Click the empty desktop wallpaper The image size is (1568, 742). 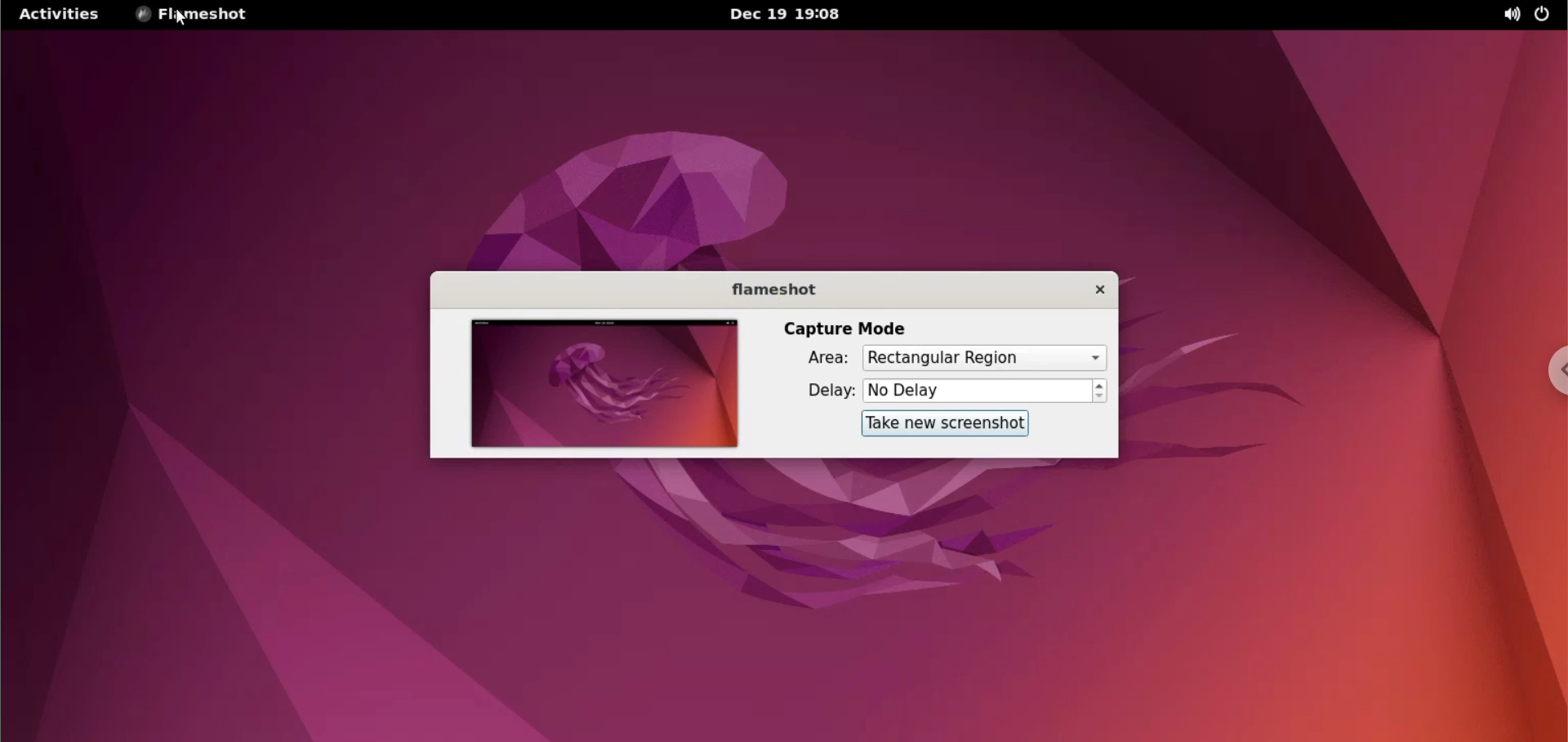pyautogui.click(x=245, y=572)
